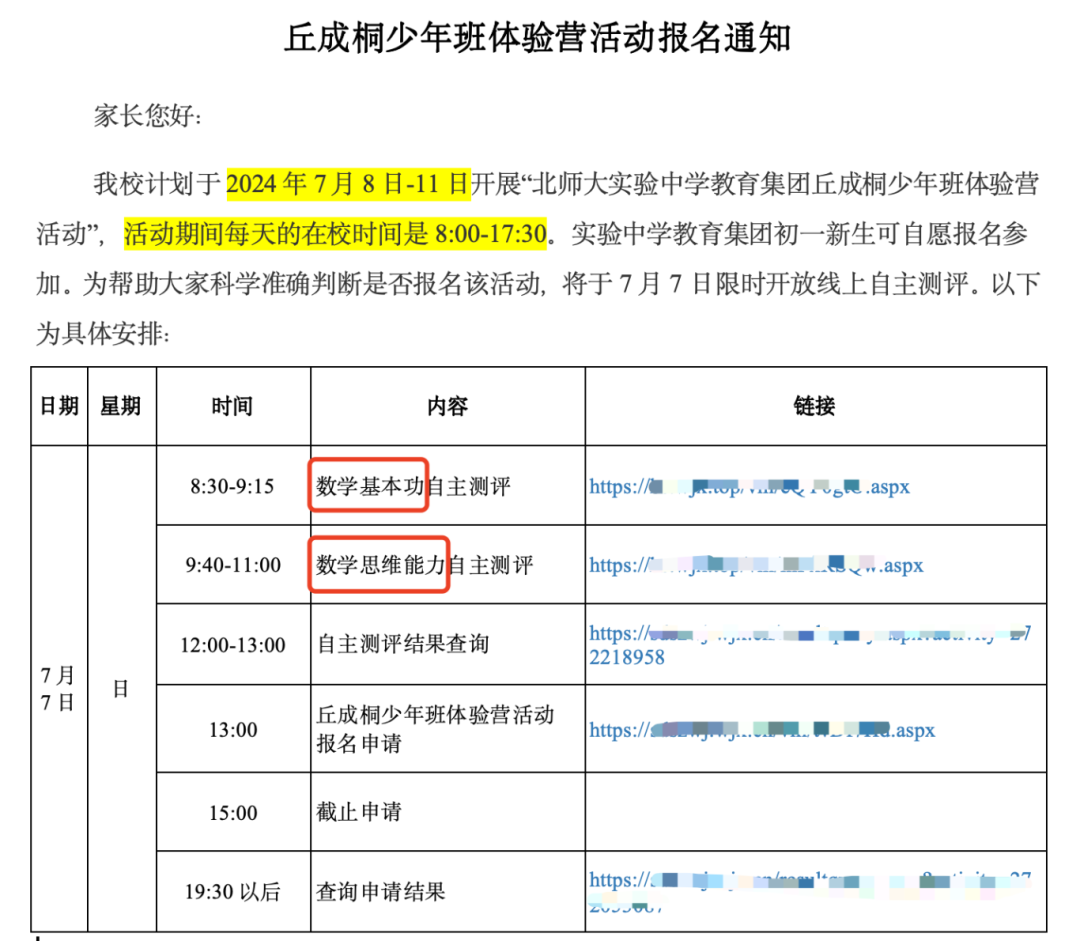The height and width of the screenshot is (941, 1080).
Task: Click the 日期 column header
Action: [x=59, y=406]
